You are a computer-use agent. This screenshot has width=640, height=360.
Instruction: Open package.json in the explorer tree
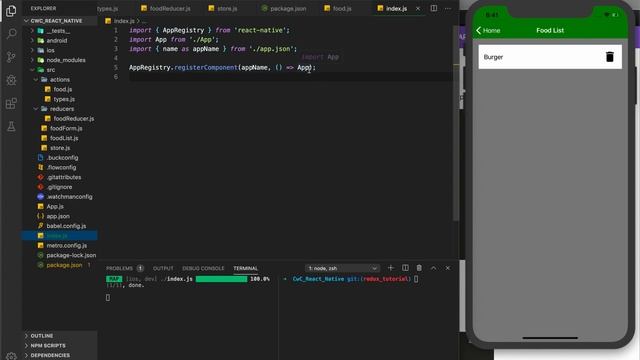pyautogui.click(x=64, y=265)
